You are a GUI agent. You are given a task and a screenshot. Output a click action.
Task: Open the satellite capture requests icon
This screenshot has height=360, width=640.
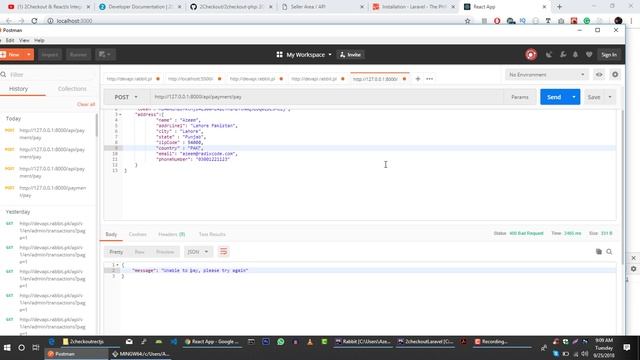549,55
